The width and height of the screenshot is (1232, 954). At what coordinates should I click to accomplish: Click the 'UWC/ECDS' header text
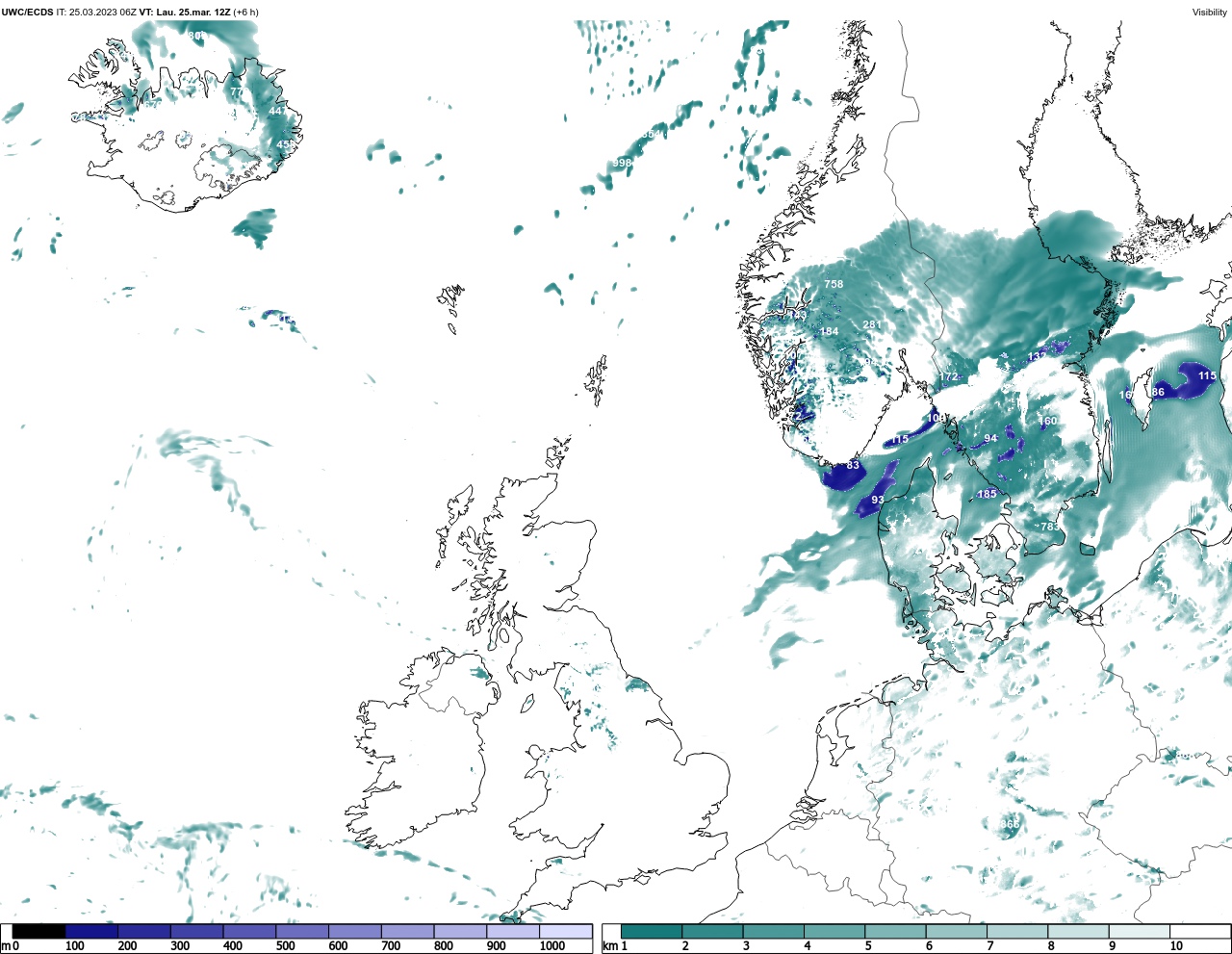(26, 13)
